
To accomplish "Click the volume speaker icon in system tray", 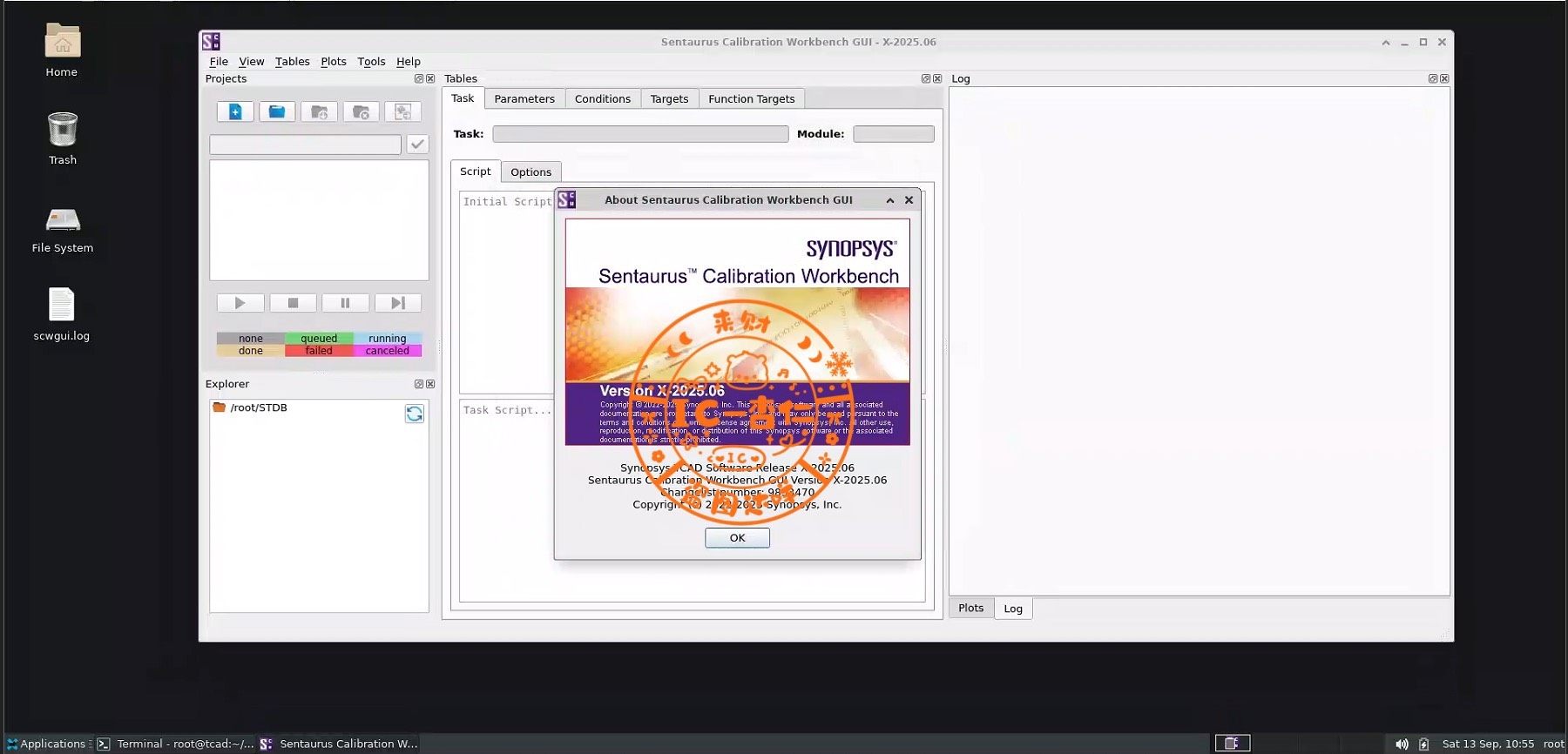I will click(1402, 744).
